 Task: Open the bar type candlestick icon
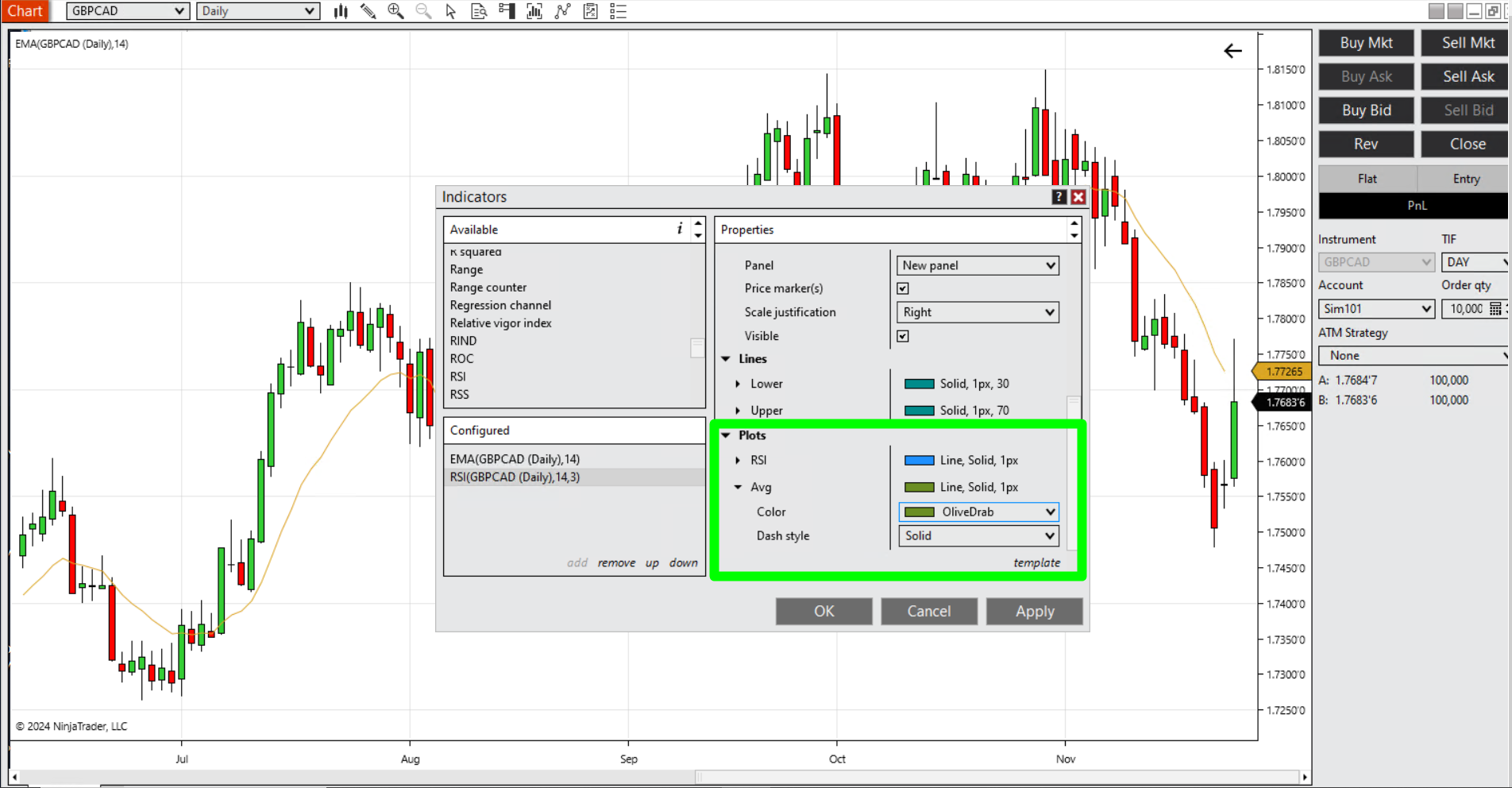pyautogui.click(x=341, y=11)
